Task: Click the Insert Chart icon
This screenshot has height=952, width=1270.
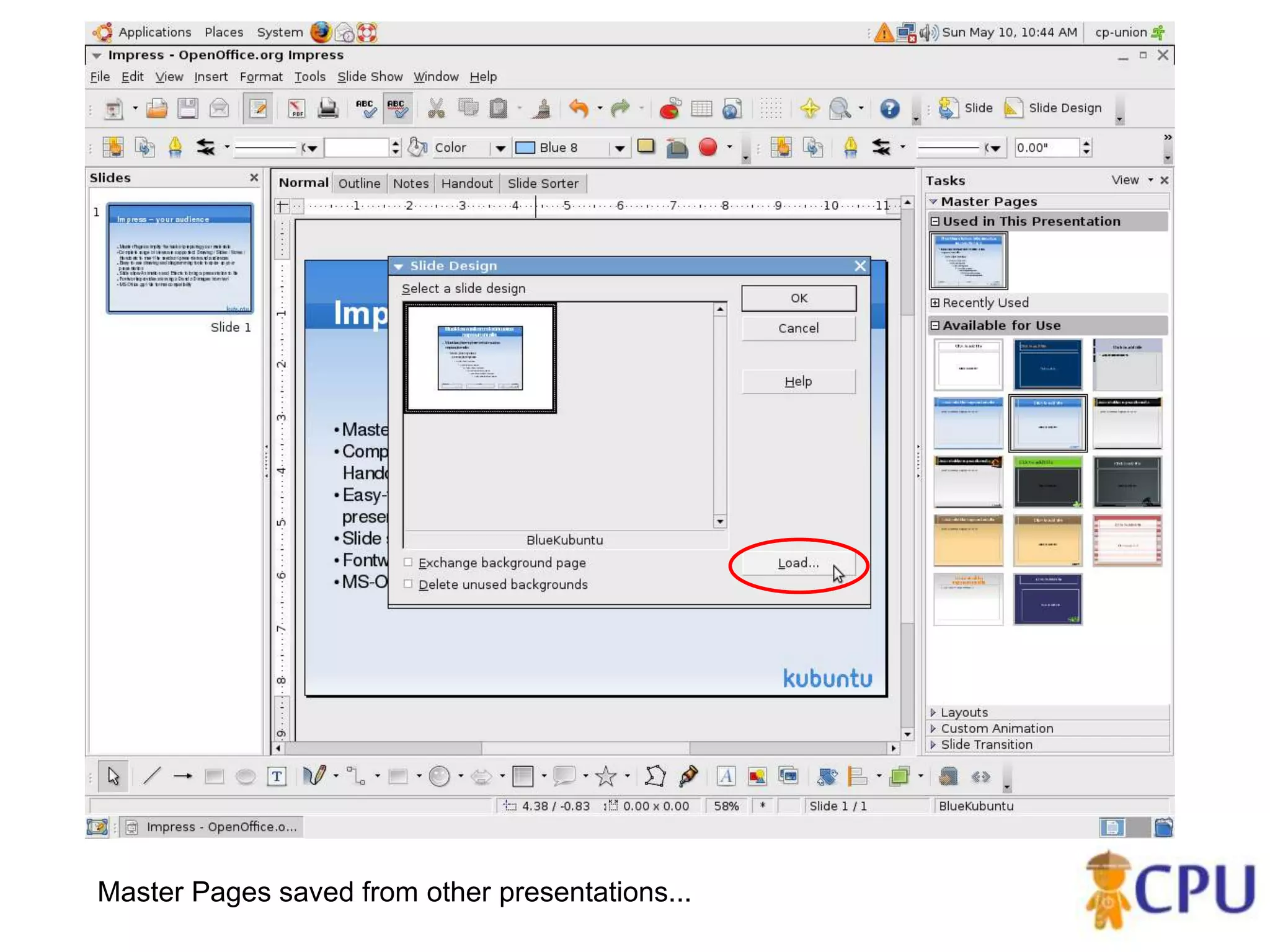Action: 670,108
